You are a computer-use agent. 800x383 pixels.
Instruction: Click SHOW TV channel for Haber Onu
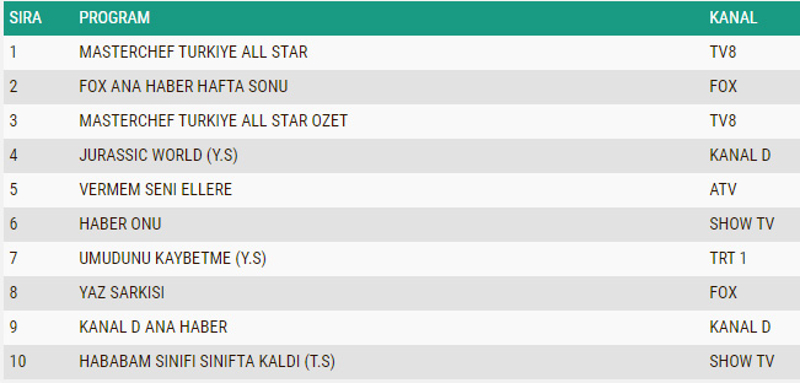click(x=742, y=224)
